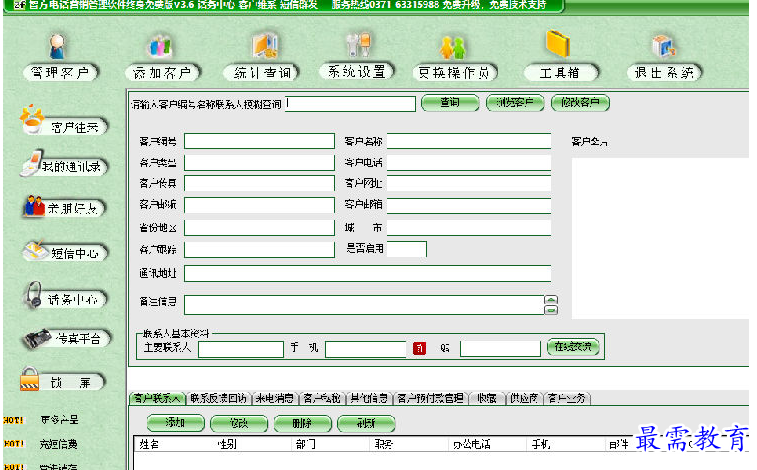Click the 刷新 button above the contact table

tap(366, 423)
